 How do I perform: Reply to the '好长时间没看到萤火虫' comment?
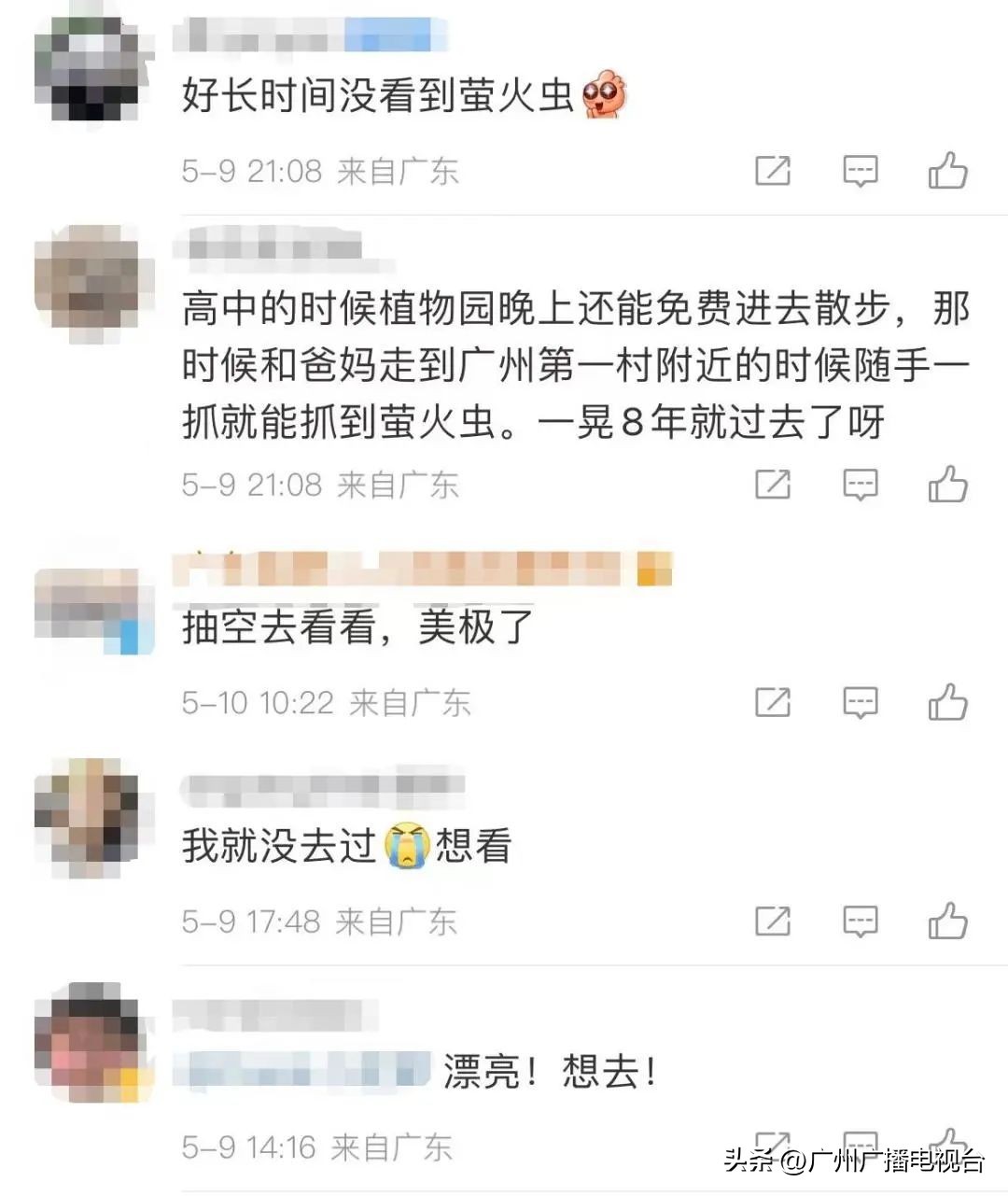point(860,171)
